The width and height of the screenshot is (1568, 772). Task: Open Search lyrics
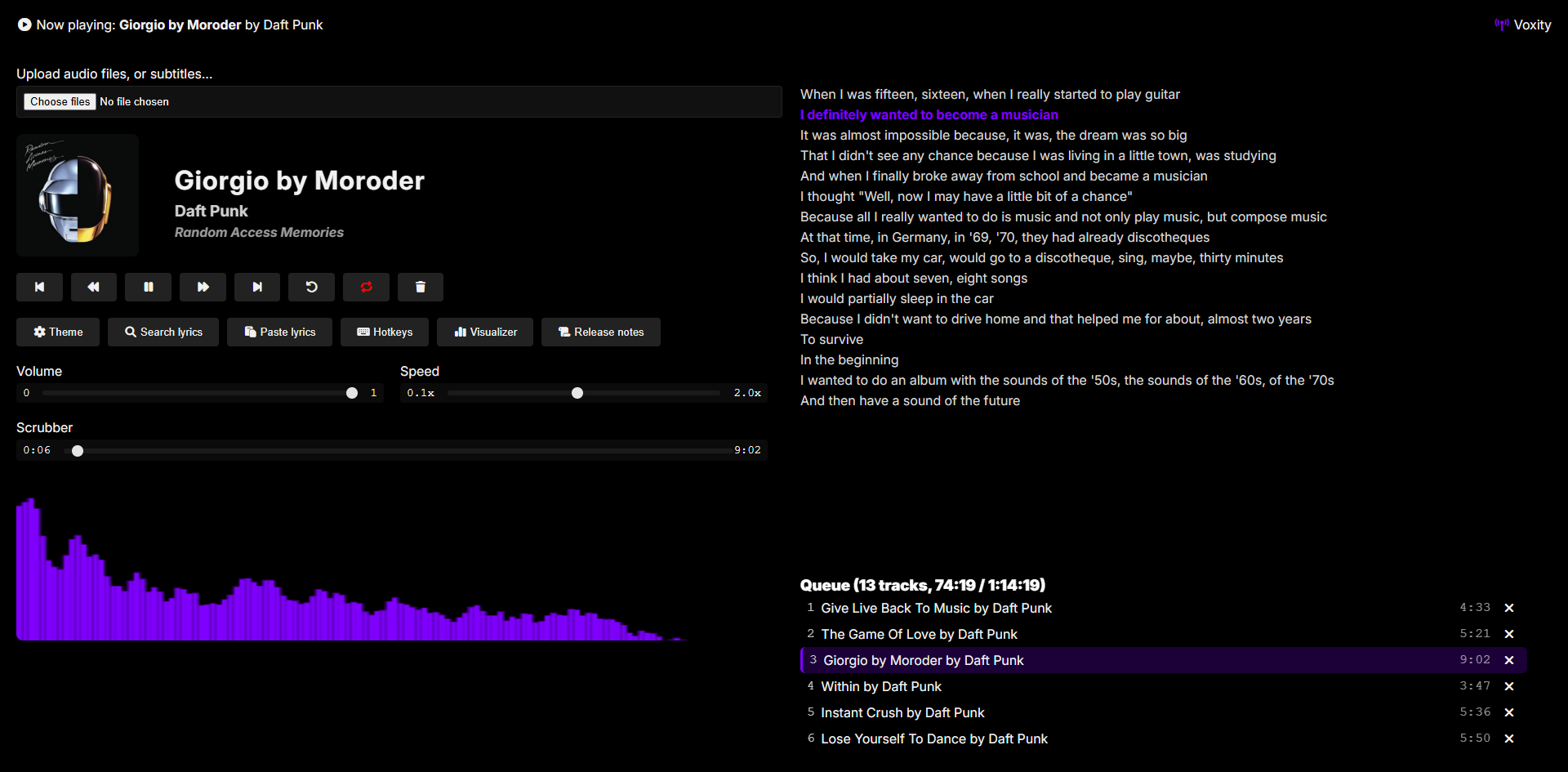tap(163, 332)
